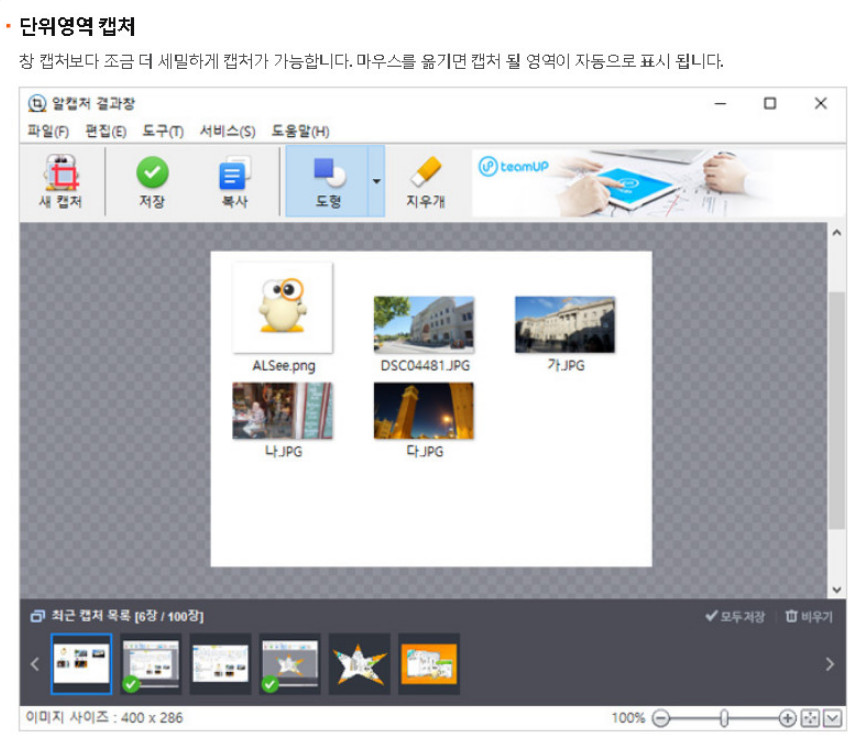Show previous captures with left arrow
The width and height of the screenshot is (862, 749).
click(35, 664)
